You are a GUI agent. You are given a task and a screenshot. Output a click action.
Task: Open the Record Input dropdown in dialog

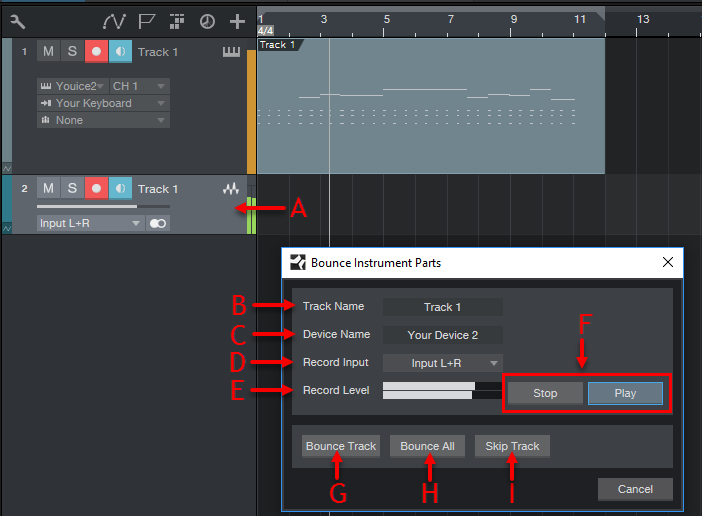click(x=443, y=363)
